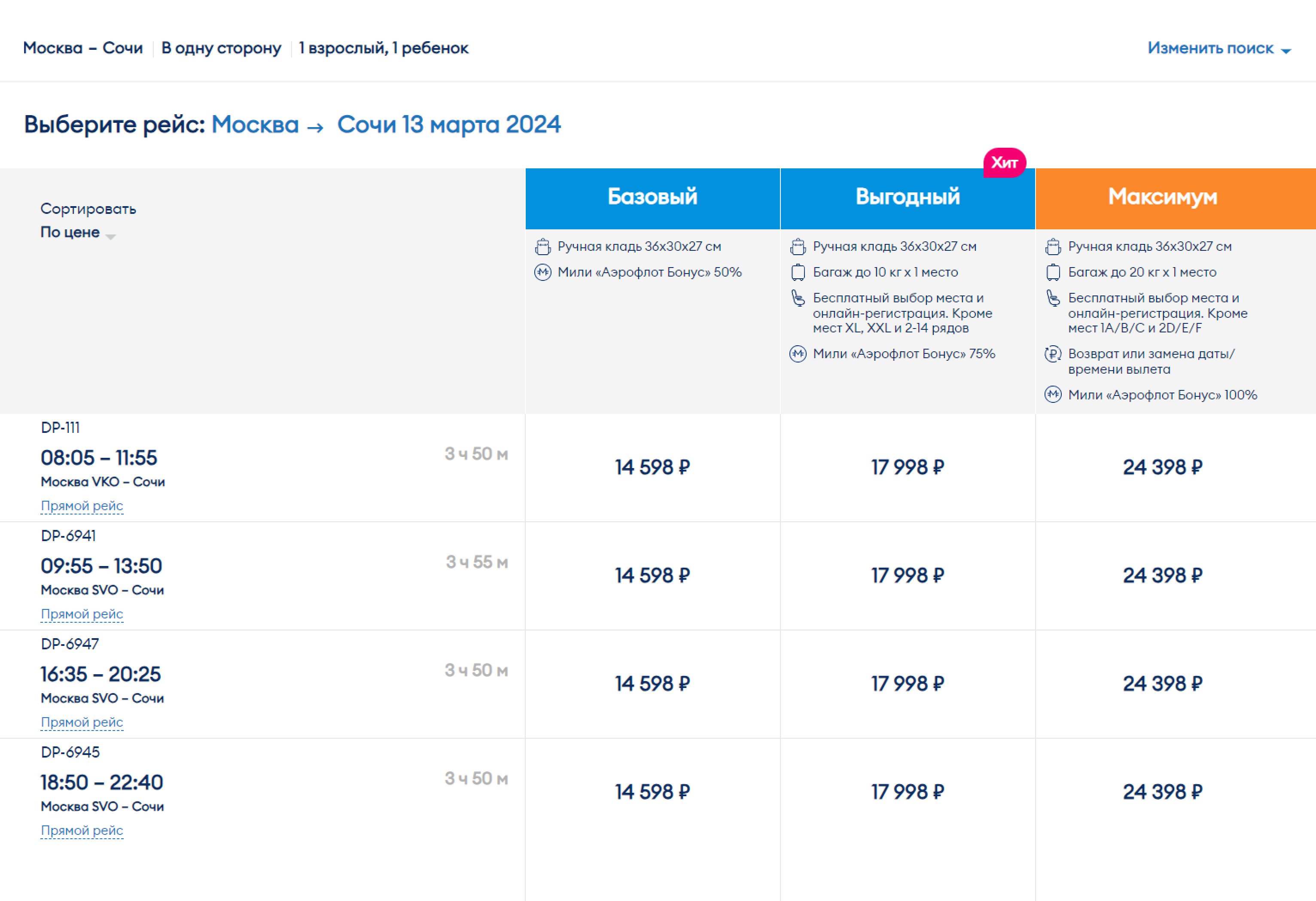Click flight number DP-6947
This screenshot has width=1316, height=901.
pos(70,644)
